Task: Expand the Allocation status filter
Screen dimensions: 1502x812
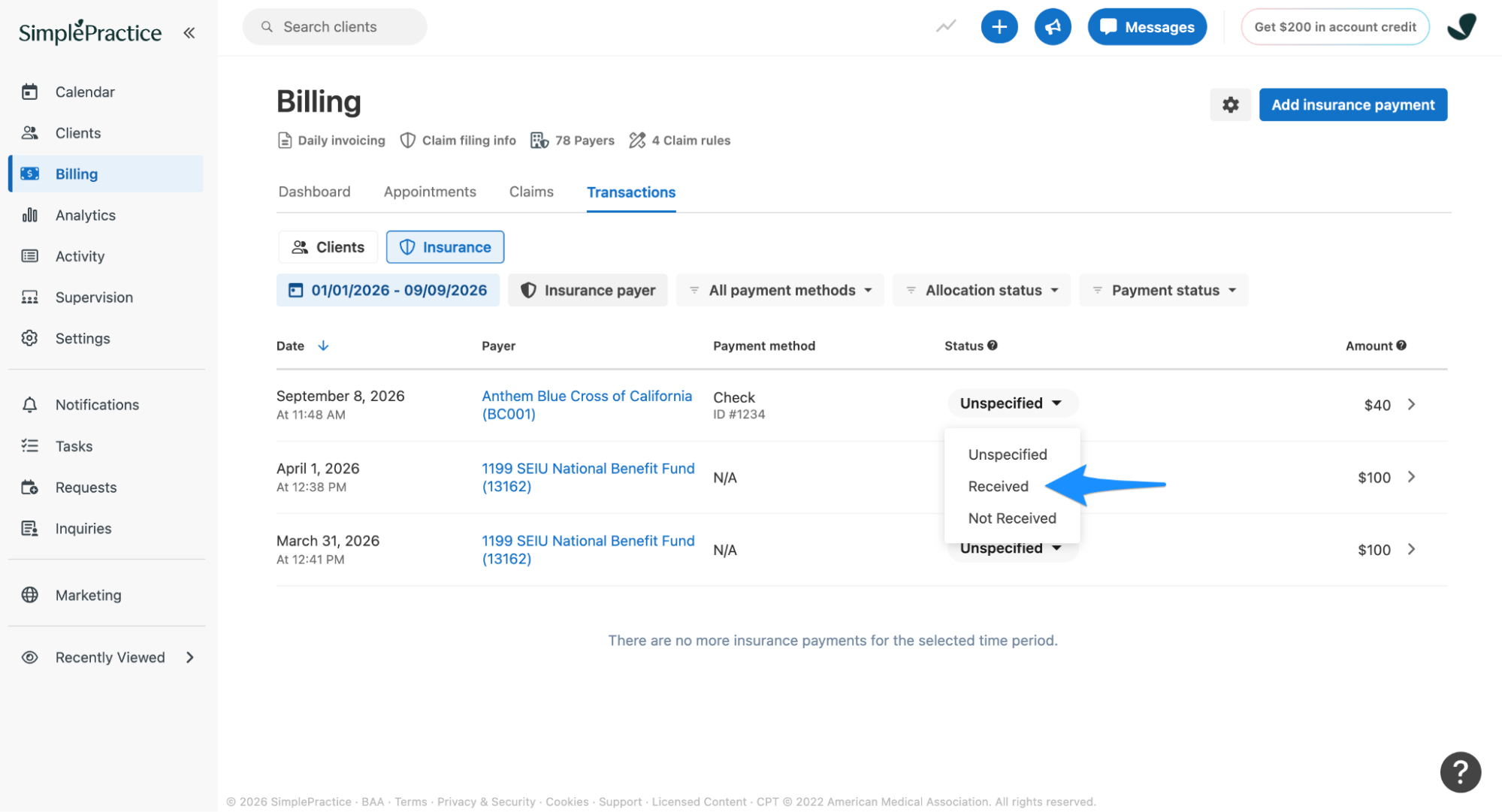Action: 981,290
